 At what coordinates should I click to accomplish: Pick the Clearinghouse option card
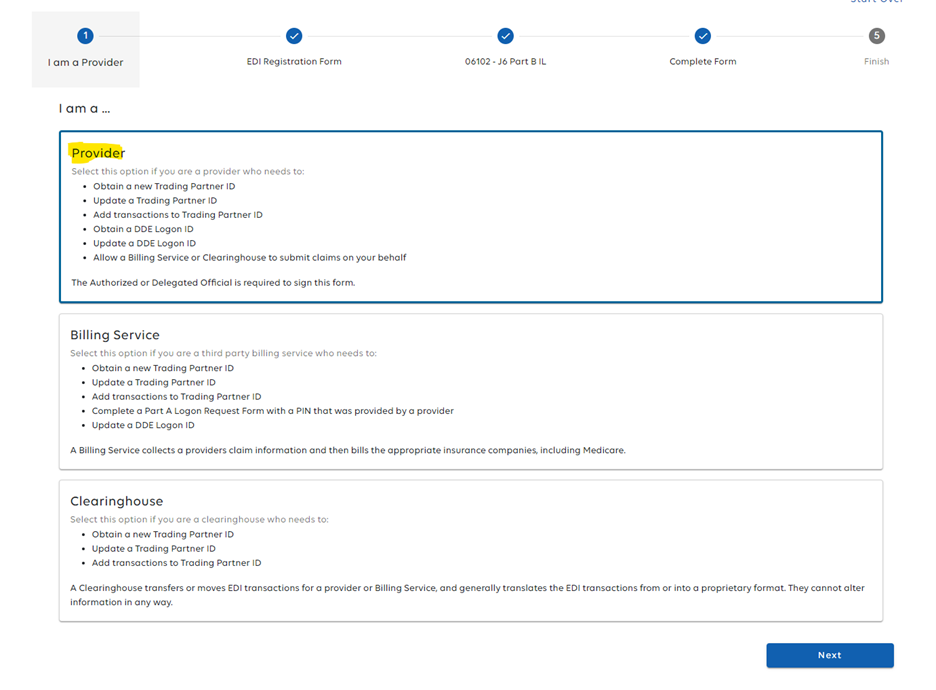pos(470,550)
